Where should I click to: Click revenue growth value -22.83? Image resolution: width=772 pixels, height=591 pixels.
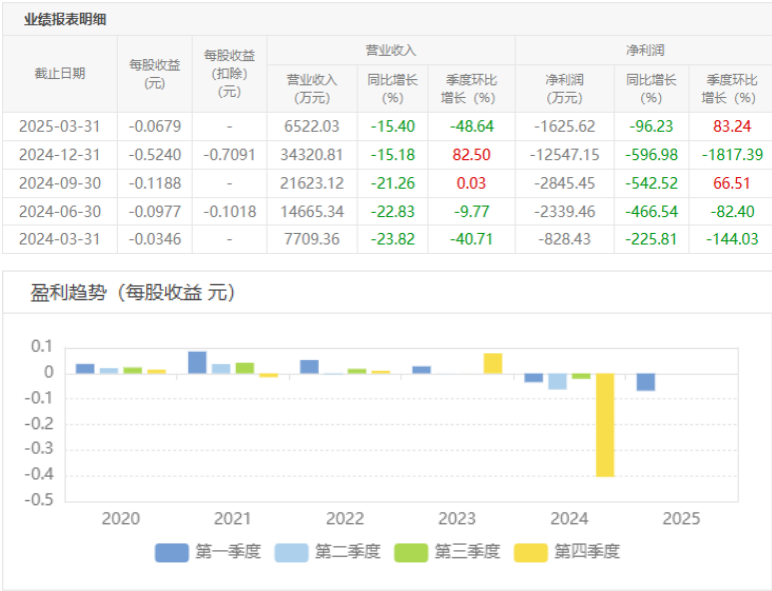(x=392, y=212)
